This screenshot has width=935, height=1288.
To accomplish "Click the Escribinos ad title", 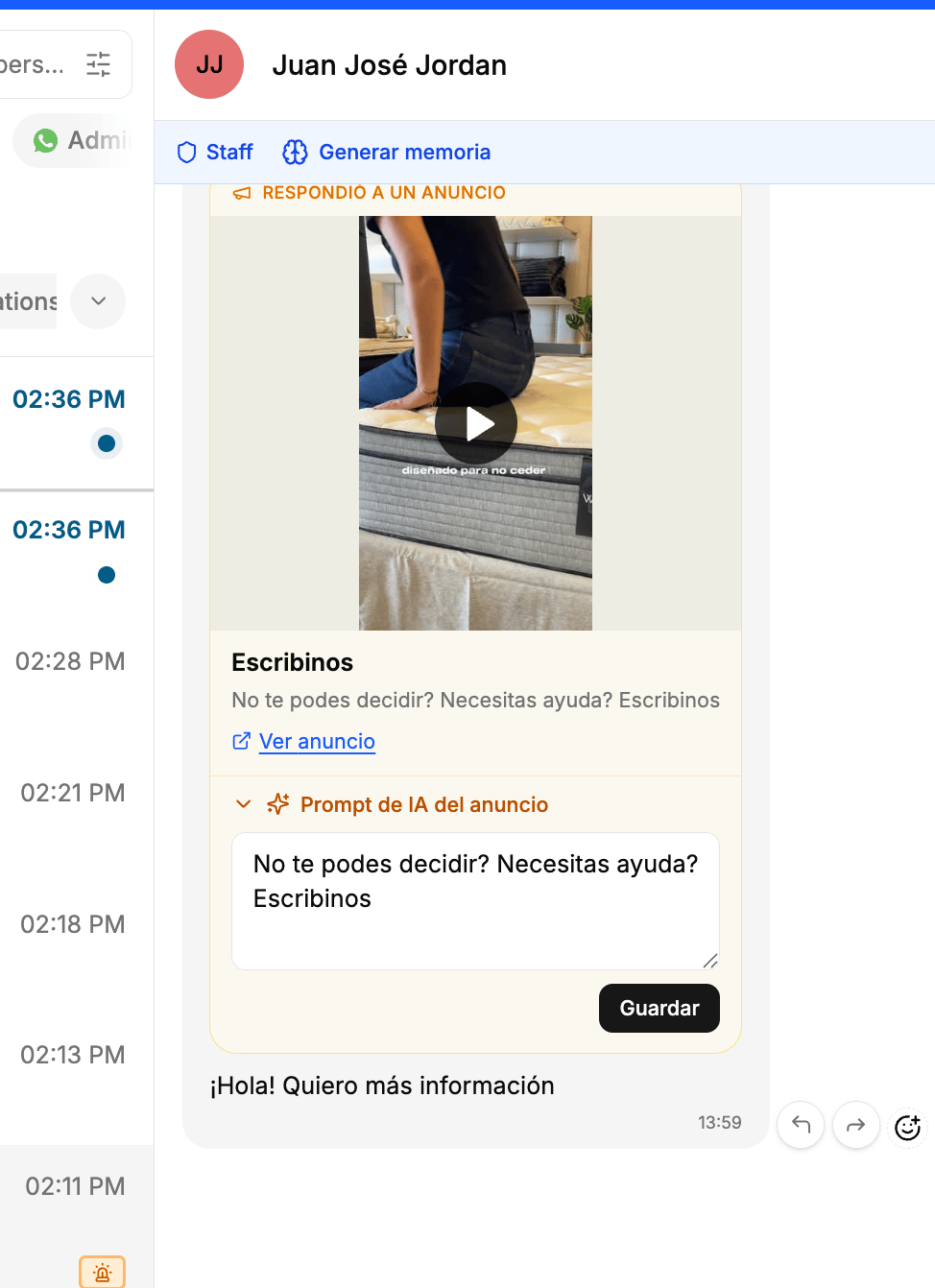I will [293, 662].
